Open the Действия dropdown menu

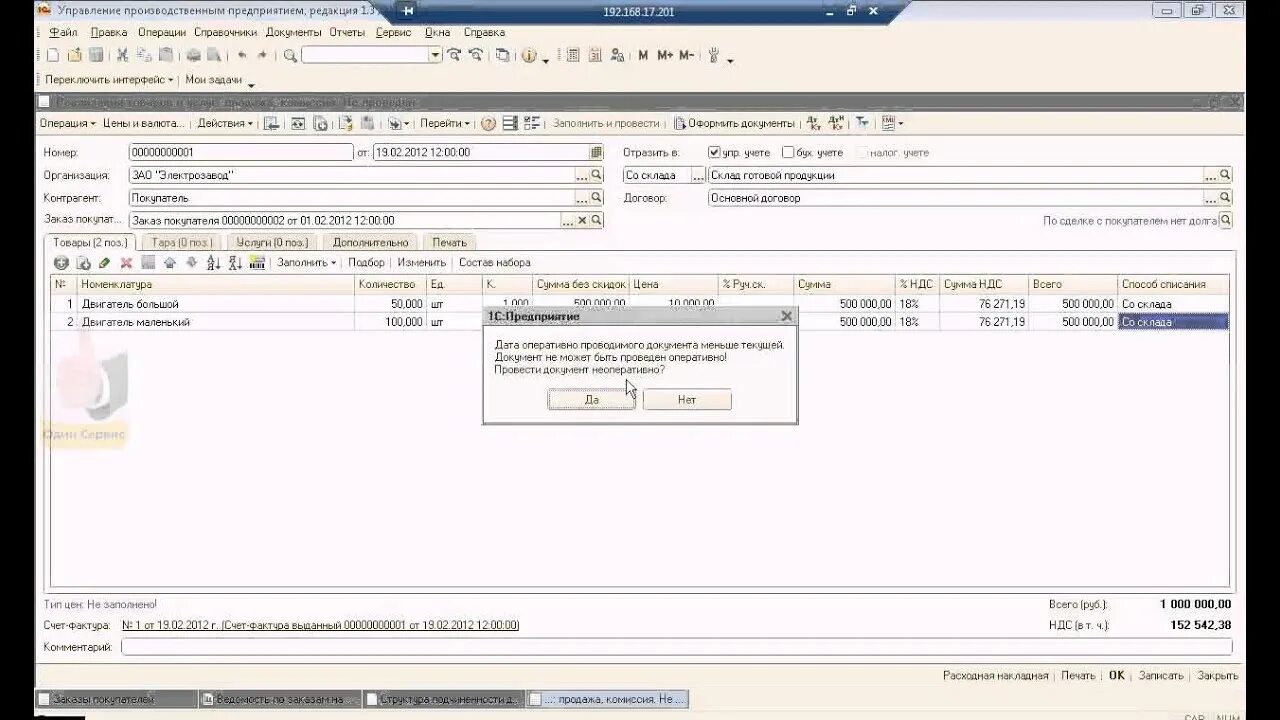pyautogui.click(x=225, y=124)
